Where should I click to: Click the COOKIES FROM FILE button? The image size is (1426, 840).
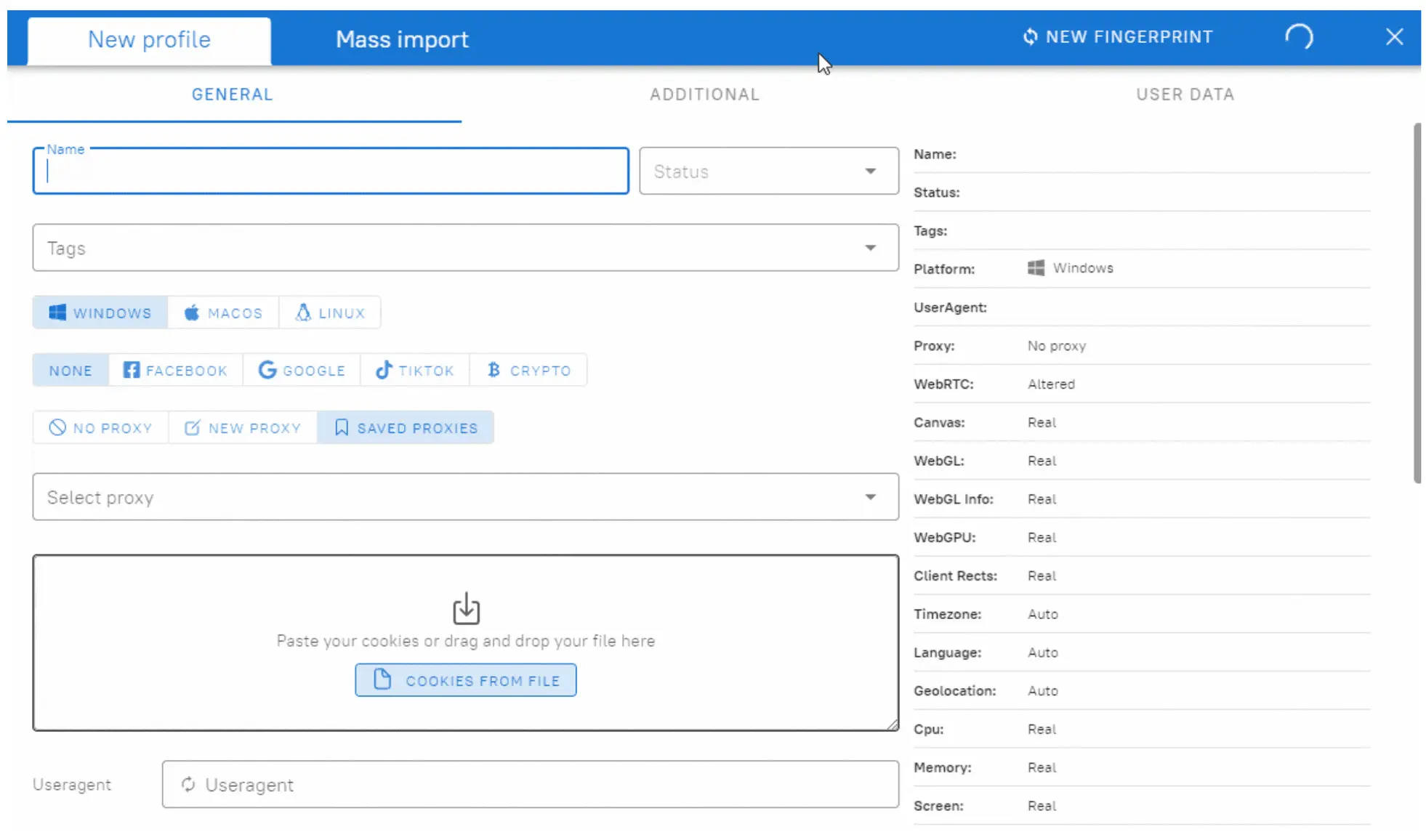[x=465, y=680]
